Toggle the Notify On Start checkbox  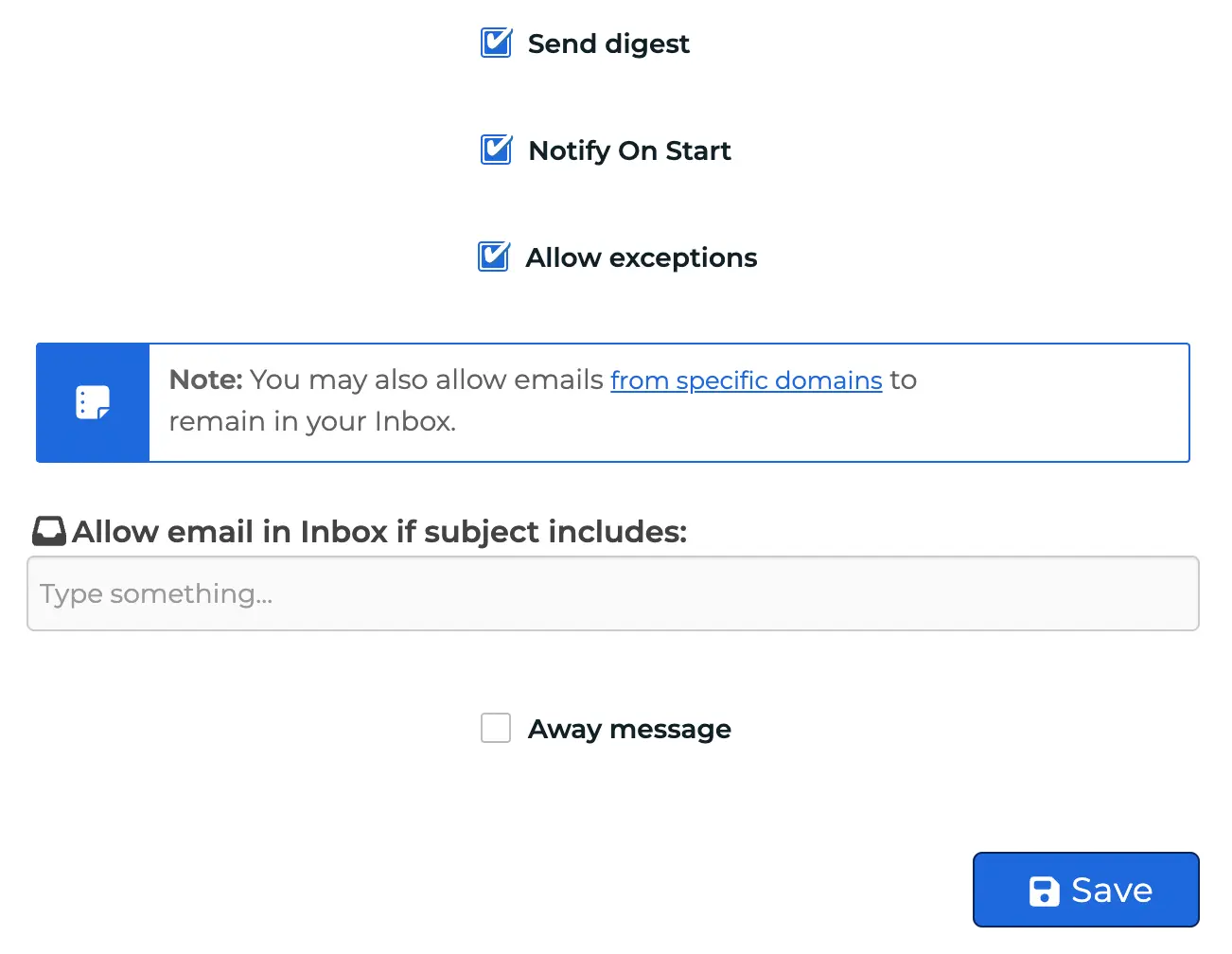pyautogui.click(x=496, y=150)
